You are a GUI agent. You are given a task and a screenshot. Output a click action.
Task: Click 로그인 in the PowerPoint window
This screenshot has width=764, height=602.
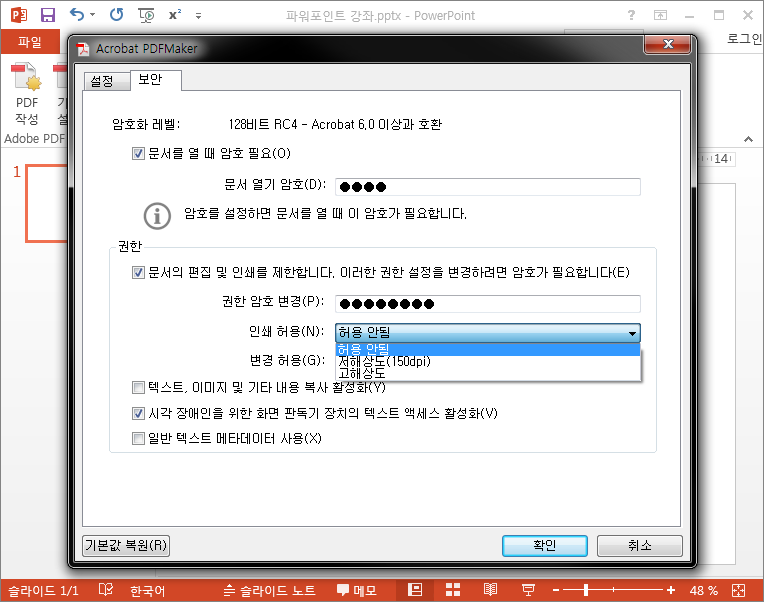point(745,38)
